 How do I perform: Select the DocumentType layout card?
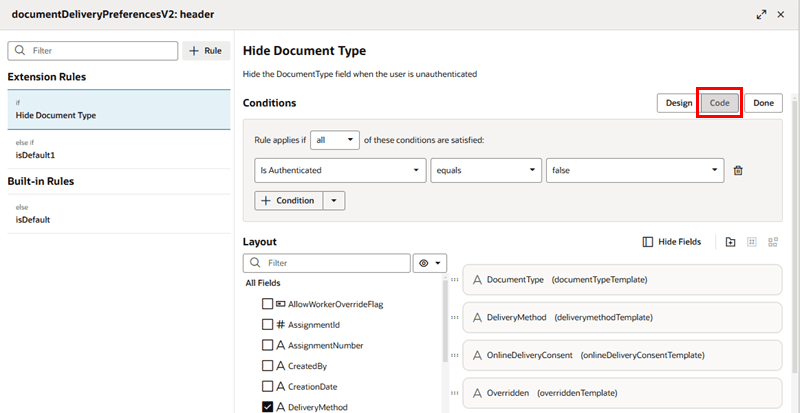(622, 280)
